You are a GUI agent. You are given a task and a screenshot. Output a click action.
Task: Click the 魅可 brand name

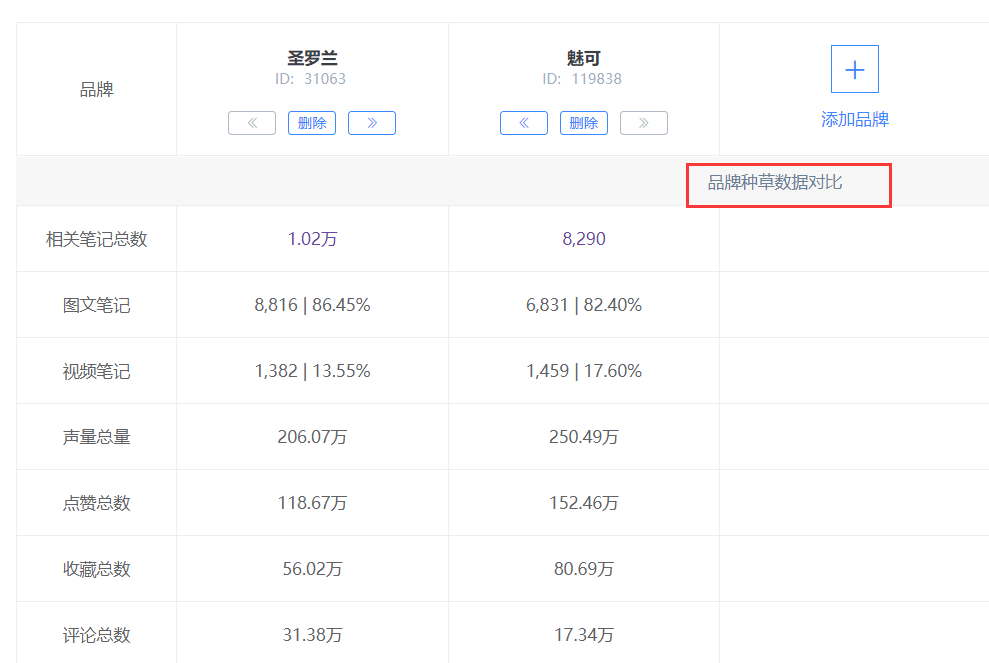pyautogui.click(x=583, y=59)
